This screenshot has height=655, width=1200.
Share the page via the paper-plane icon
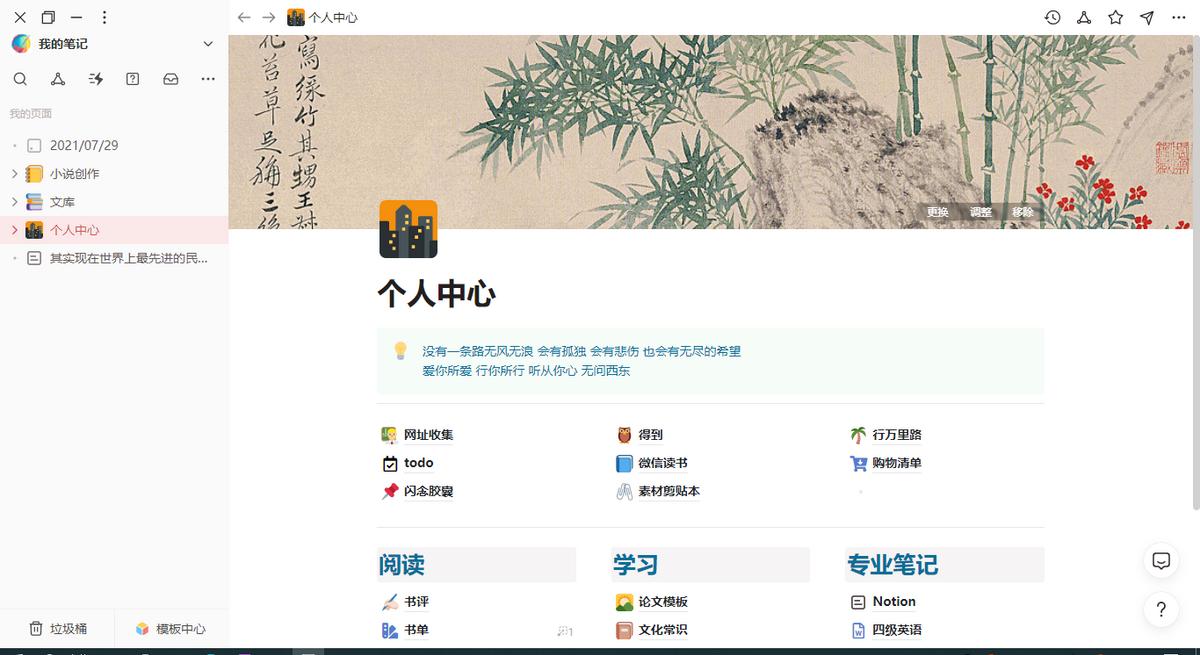coord(1147,17)
